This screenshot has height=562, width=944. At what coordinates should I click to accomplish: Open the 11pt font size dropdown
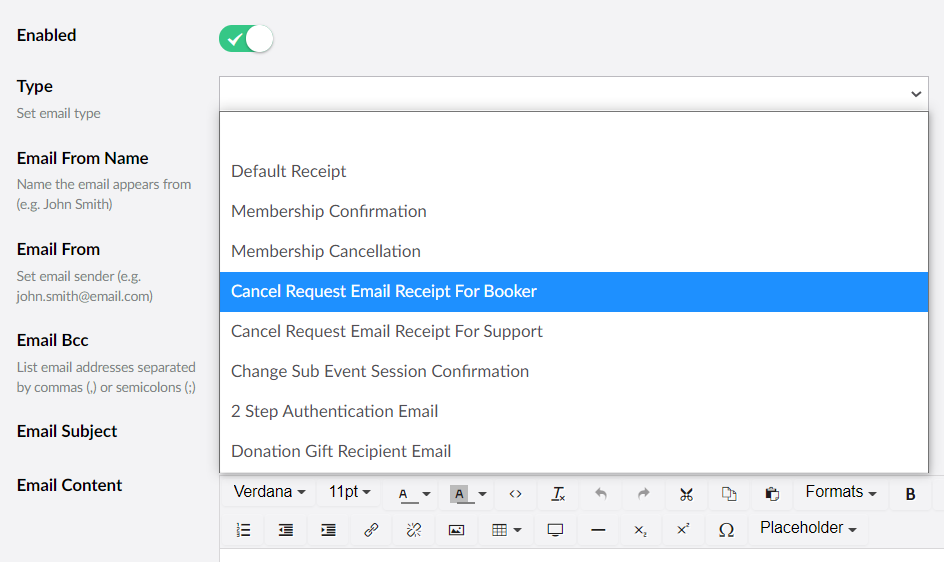click(349, 492)
